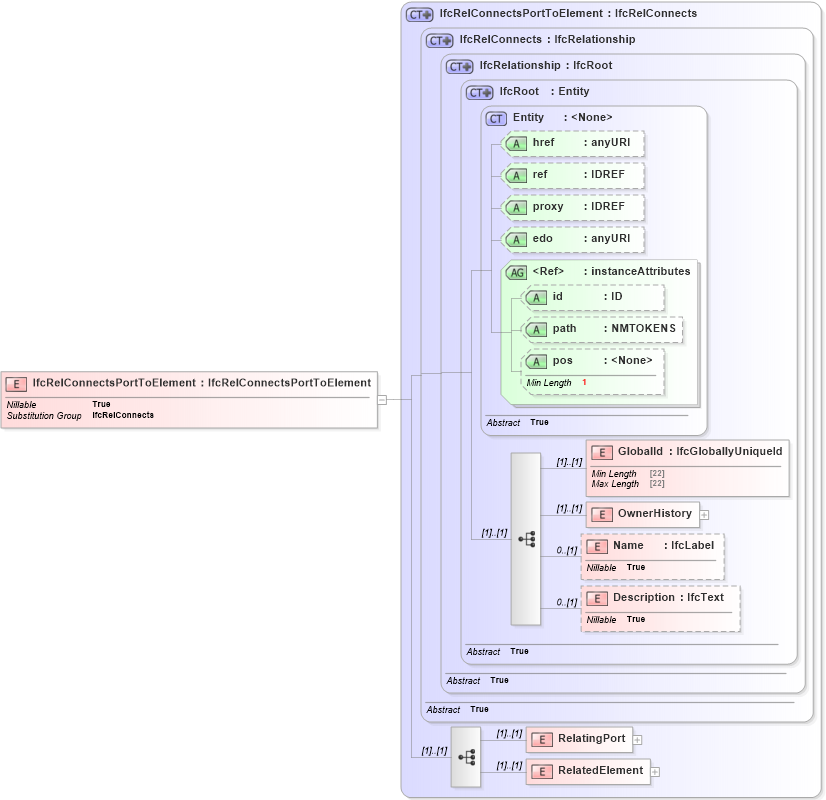Click the CT icon of Entity complex type
Screen dimensions: 826x800
(x=495, y=118)
